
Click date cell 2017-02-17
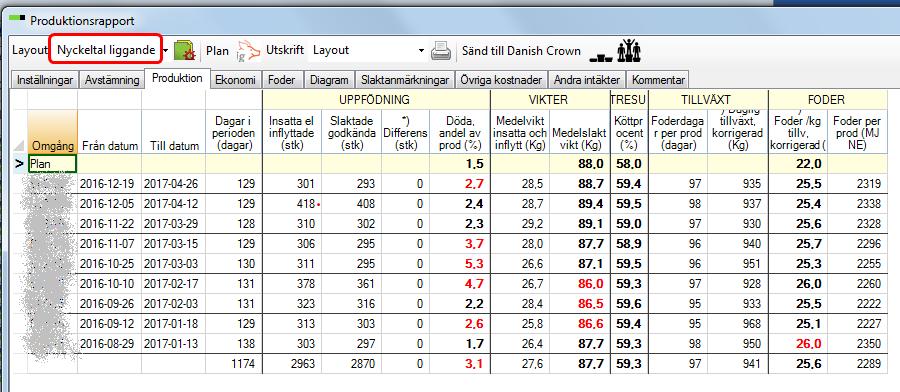[173, 284]
